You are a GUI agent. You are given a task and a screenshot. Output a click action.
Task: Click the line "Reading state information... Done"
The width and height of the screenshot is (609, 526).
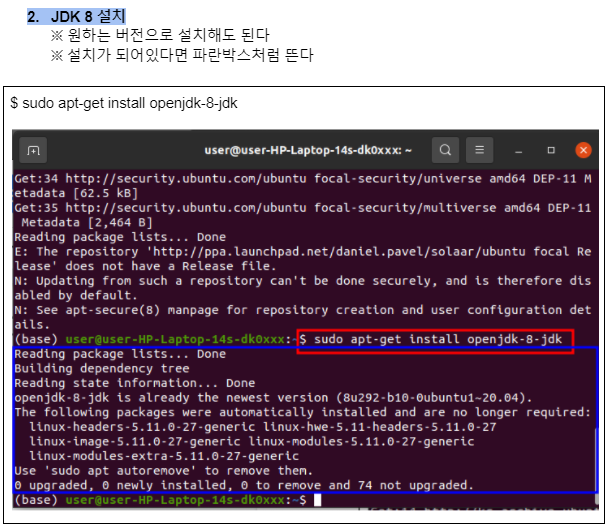[x=134, y=383]
